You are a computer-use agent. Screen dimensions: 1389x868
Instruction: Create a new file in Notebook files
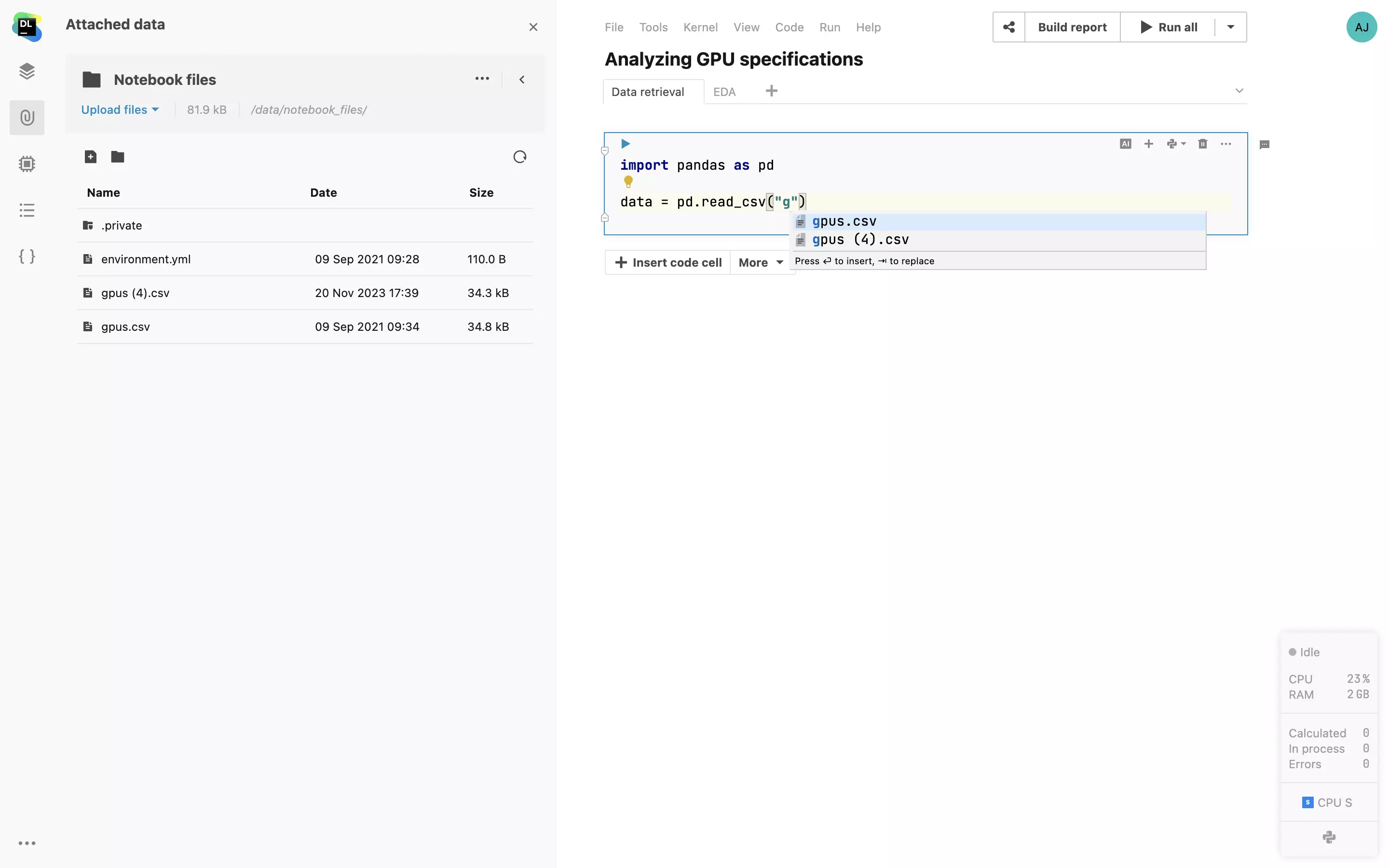[x=91, y=157]
